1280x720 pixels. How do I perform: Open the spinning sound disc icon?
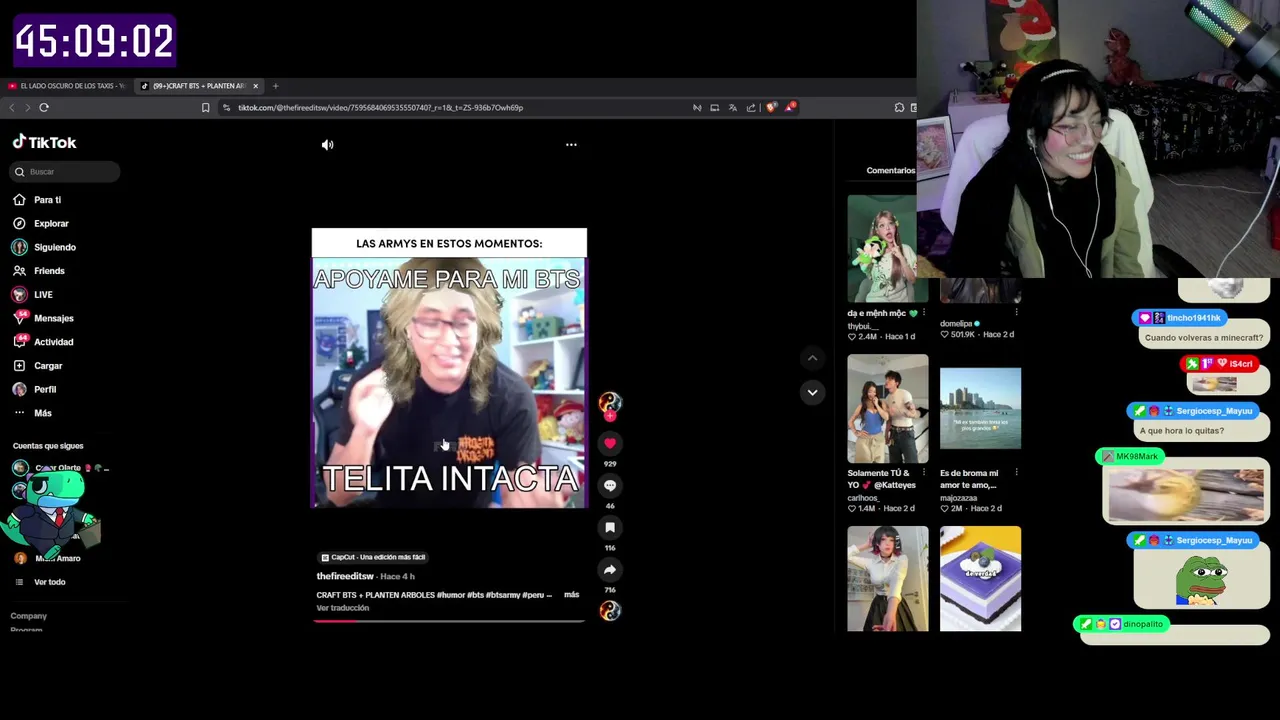[610, 610]
